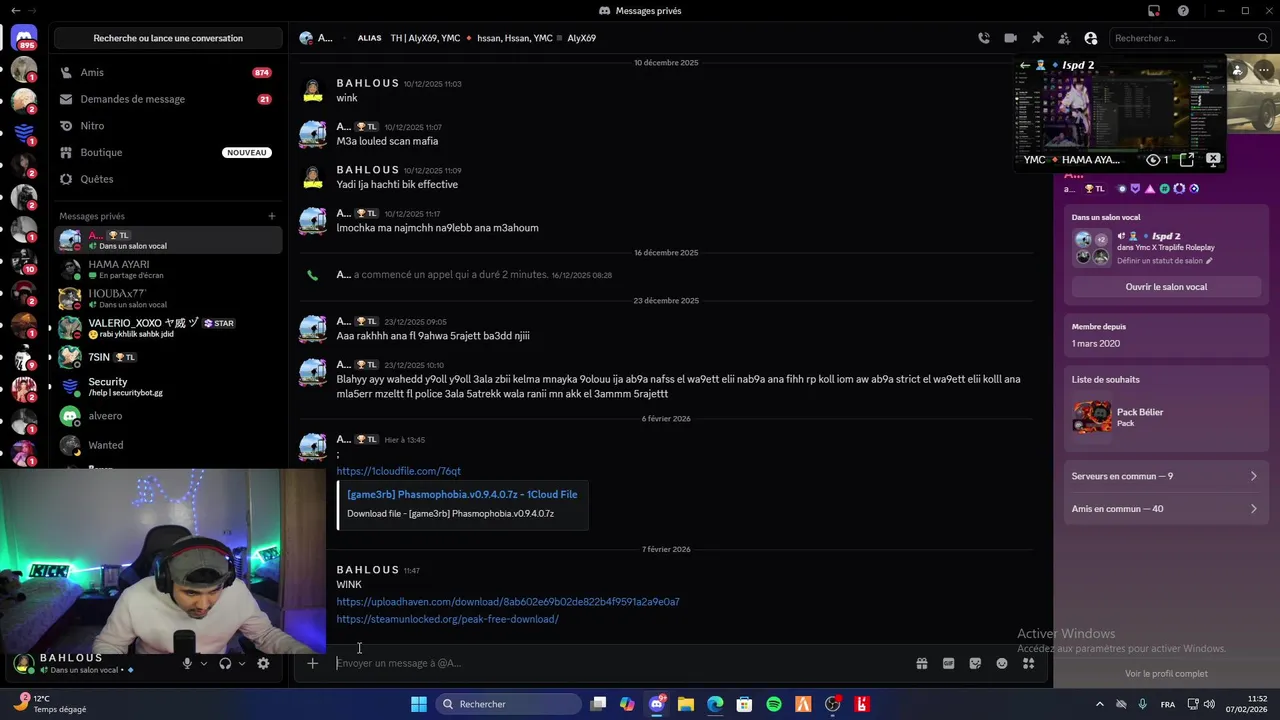Open the profile more options menu
1280x720 pixels.
click(1265, 71)
